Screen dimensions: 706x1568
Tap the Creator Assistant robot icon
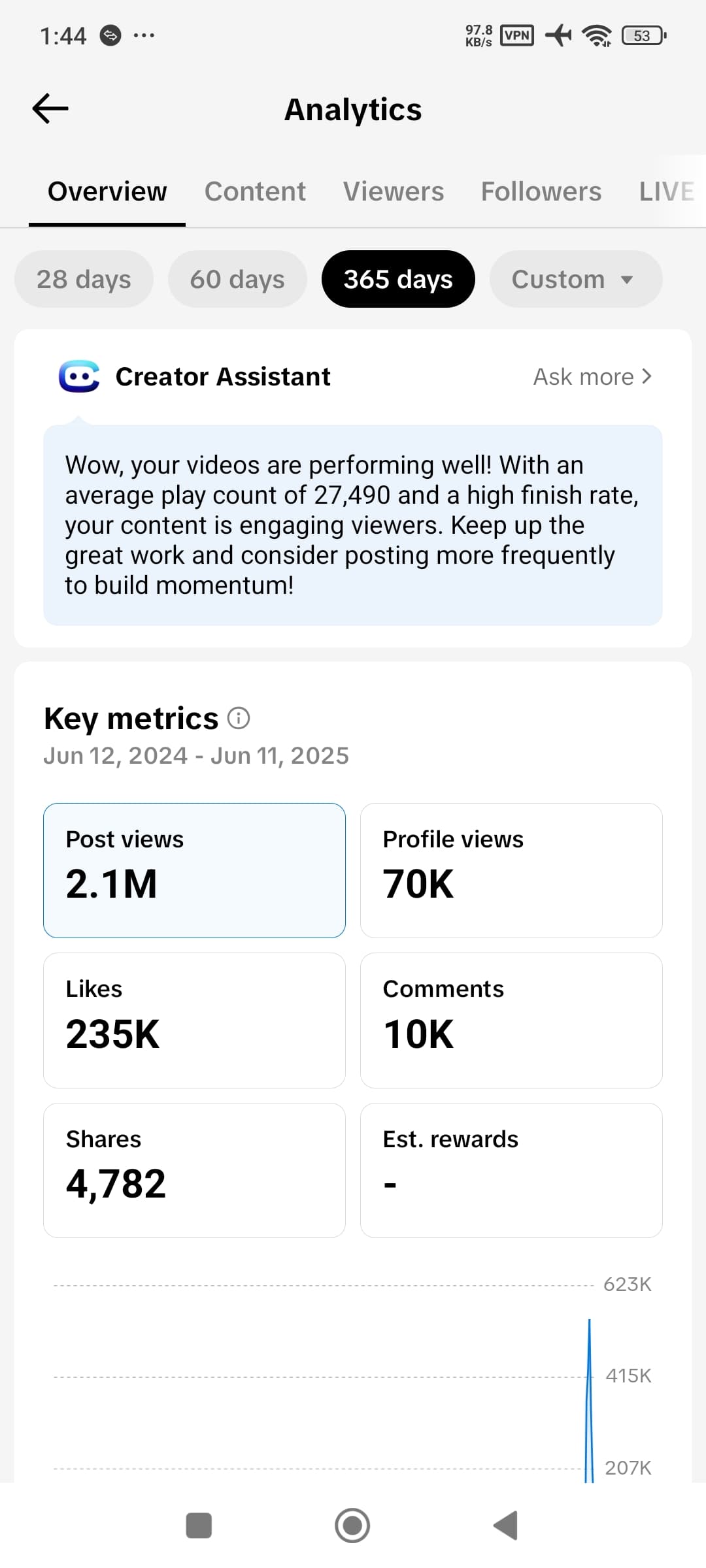(x=79, y=376)
